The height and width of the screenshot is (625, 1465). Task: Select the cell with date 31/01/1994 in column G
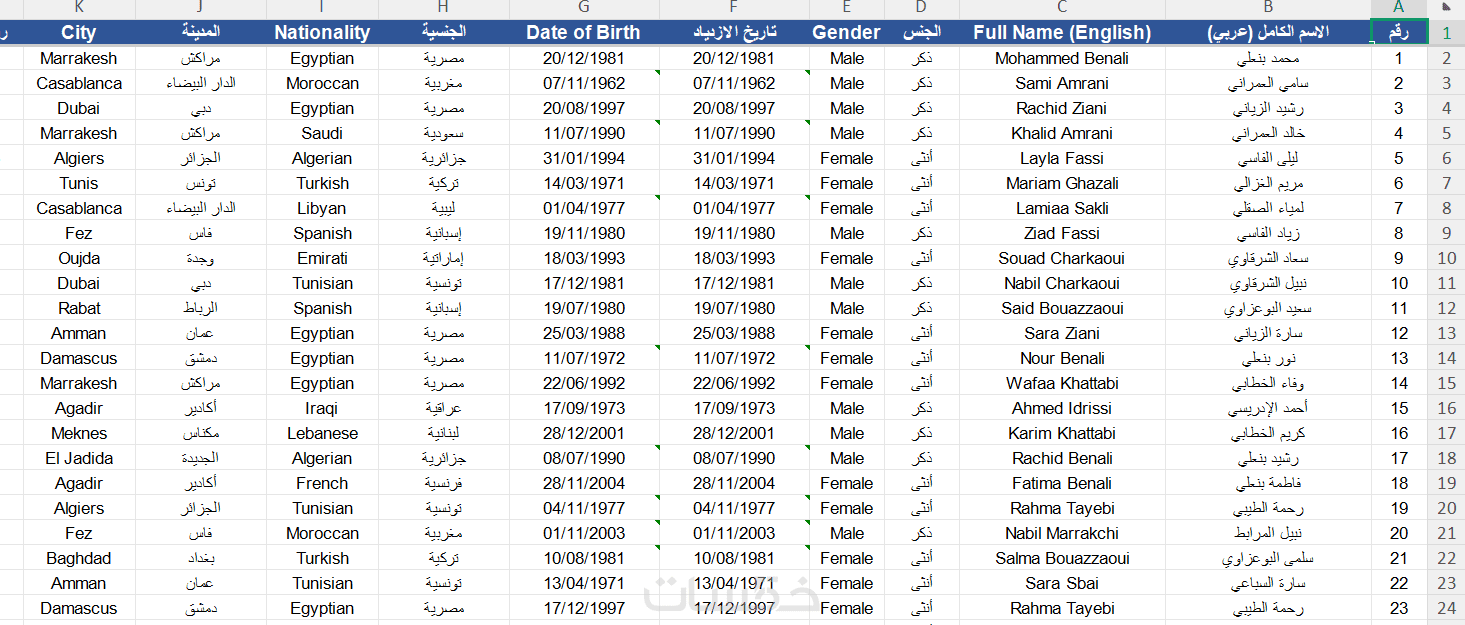584,158
